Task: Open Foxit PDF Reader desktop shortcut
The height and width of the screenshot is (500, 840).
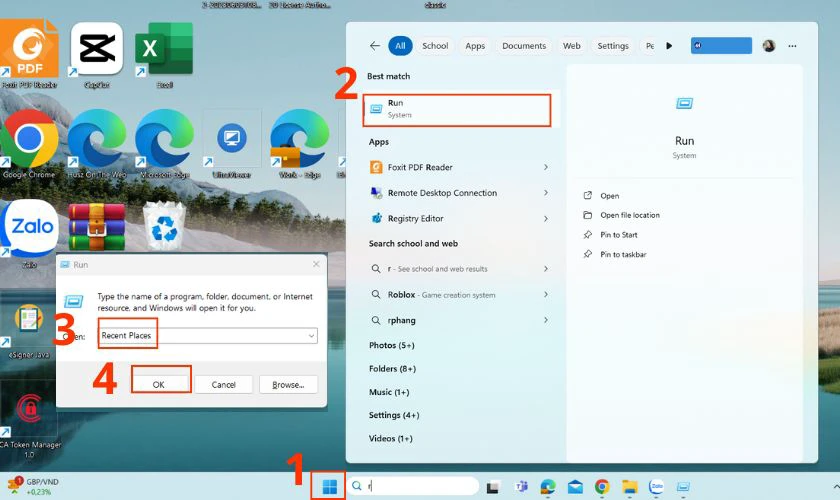Action: 30,48
